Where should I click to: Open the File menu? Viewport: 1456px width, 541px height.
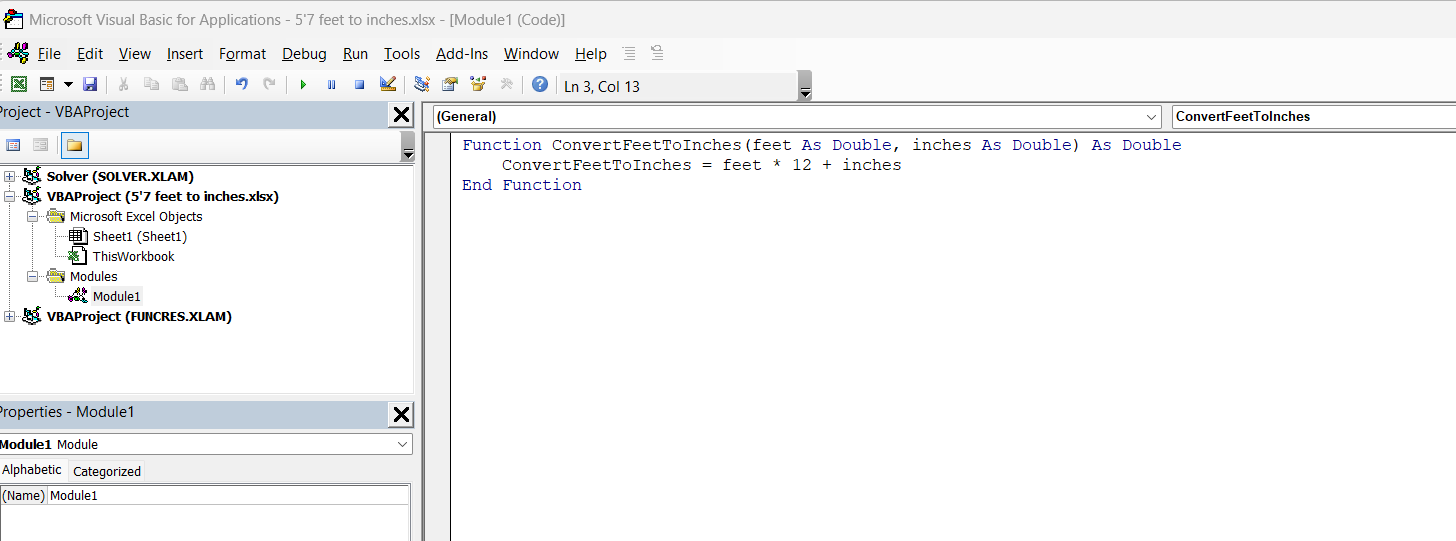[x=49, y=54]
